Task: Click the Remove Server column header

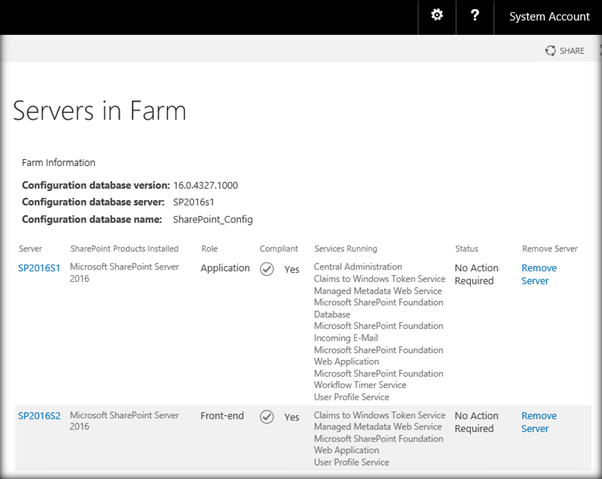Action: (550, 248)
